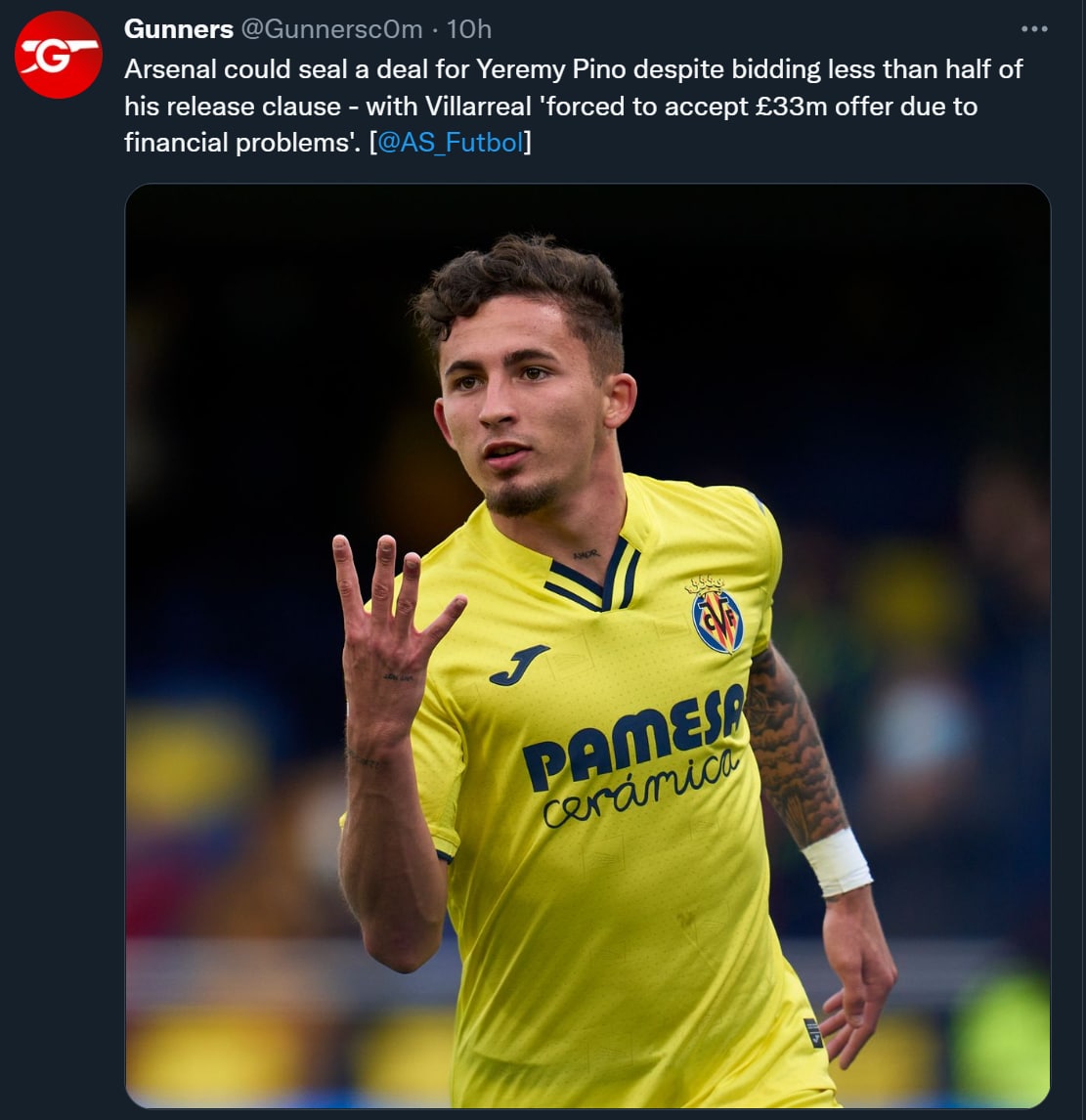Click the Gunners red profile avatar
This screenshot has height=1120, width=1086.
(x=59, y=55)
